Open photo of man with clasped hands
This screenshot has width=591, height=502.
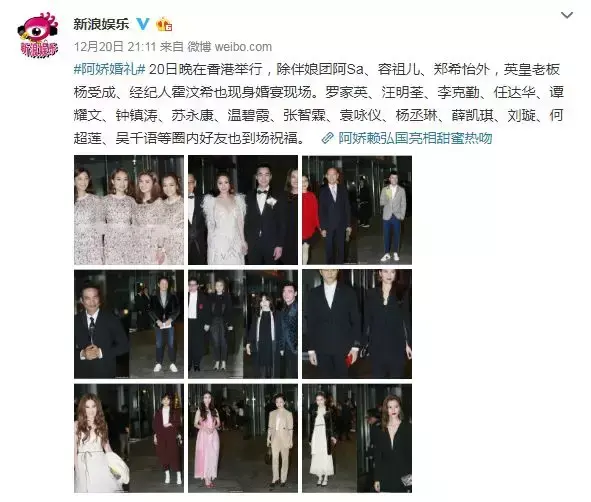(129, 324)
